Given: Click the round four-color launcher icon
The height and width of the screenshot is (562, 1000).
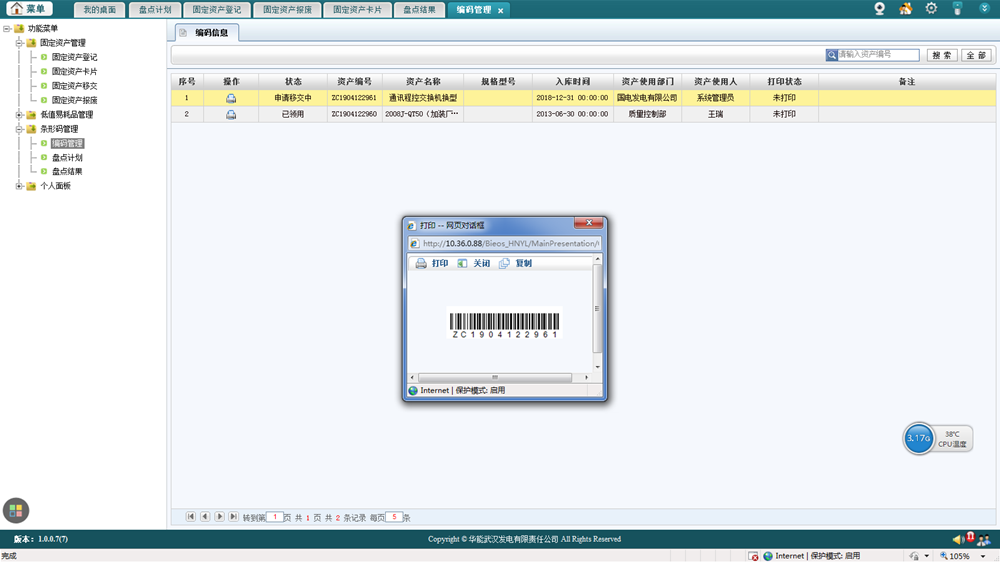Looking at the screenshot, I should [15, 510].
